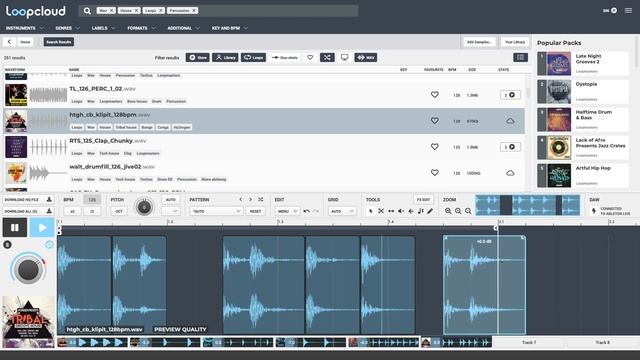The width and height of the screenshot is (640, 360).
Task: Toggle the solo S button
Action: (7, 245)
